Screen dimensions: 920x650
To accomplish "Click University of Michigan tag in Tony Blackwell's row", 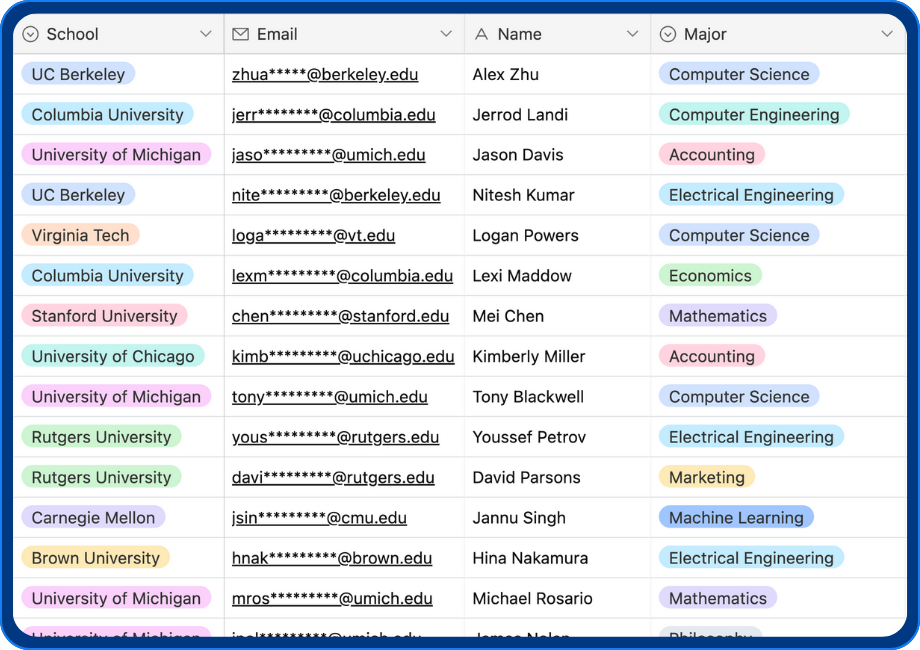I will (x=116, y=397).
